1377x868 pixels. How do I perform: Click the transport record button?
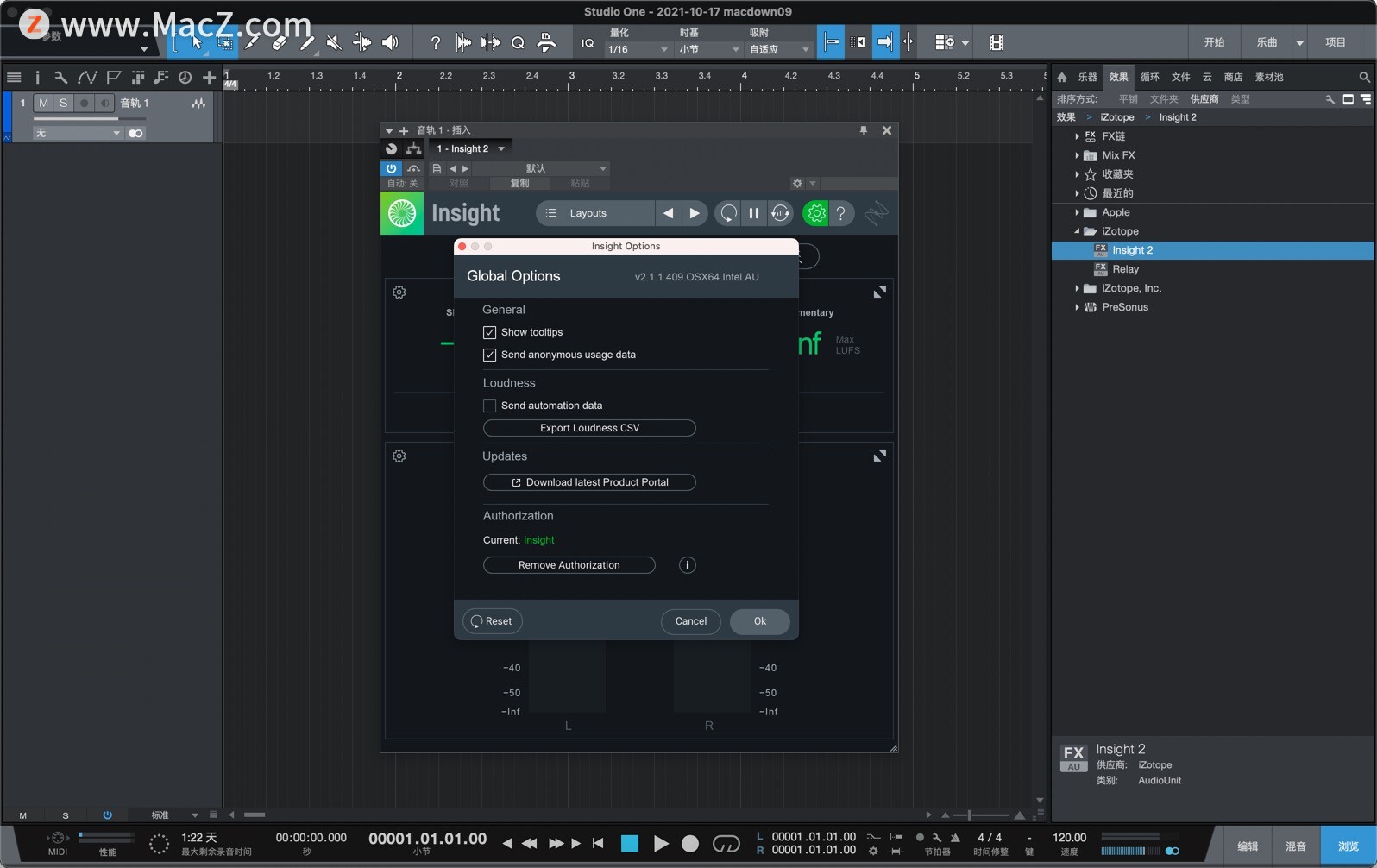(x=690, y=844)
